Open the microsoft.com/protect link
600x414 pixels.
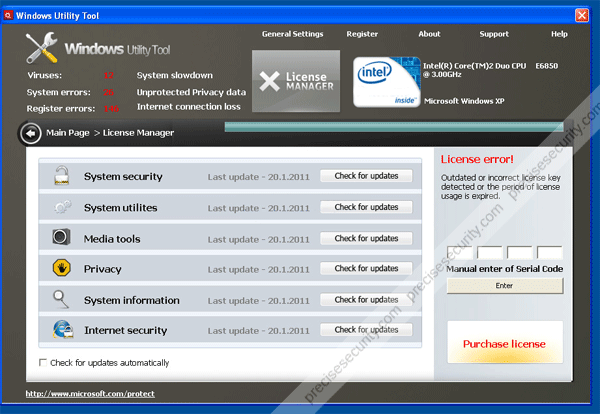click(x=90, y=394)
